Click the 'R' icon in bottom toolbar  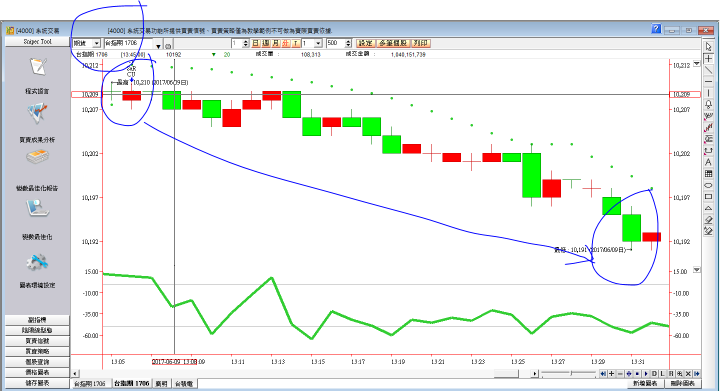pyautogui.click(x=671, y=374)
